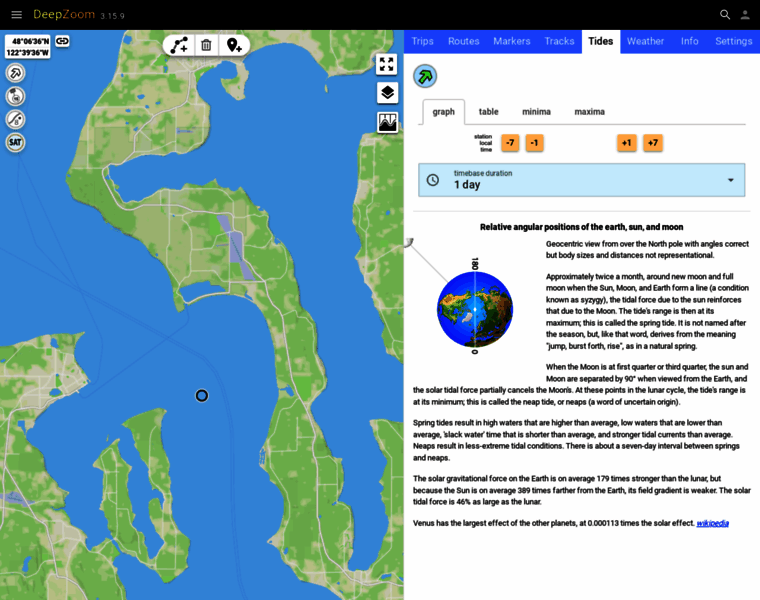This screenshot has width=760, height=600.
Task: Switch to the Tracks tab
Action: [x=559, y=41]
